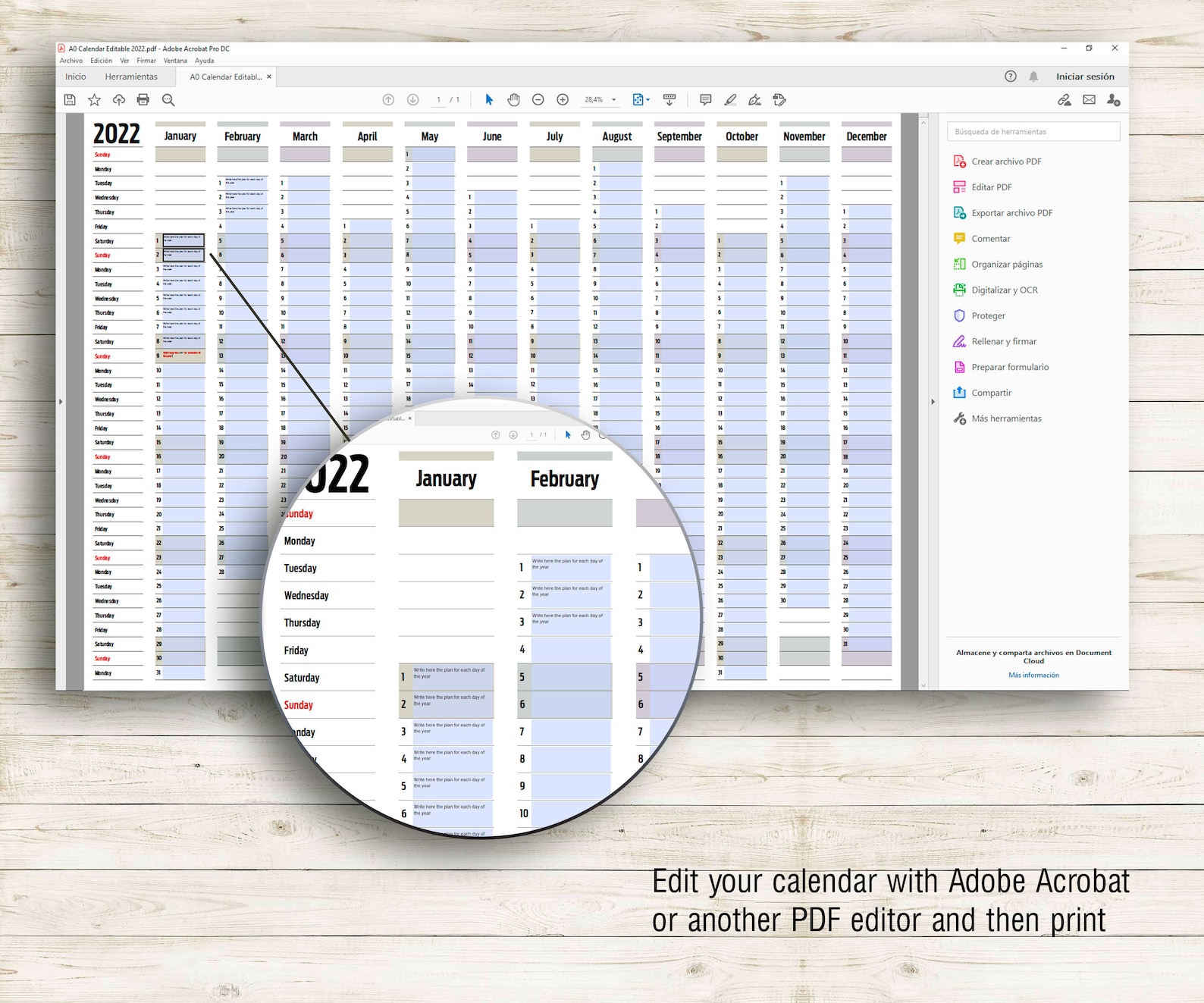This screenshot has width=1204, height=1003.
Task: Follow the Más información link
Action: point(1033,675)
